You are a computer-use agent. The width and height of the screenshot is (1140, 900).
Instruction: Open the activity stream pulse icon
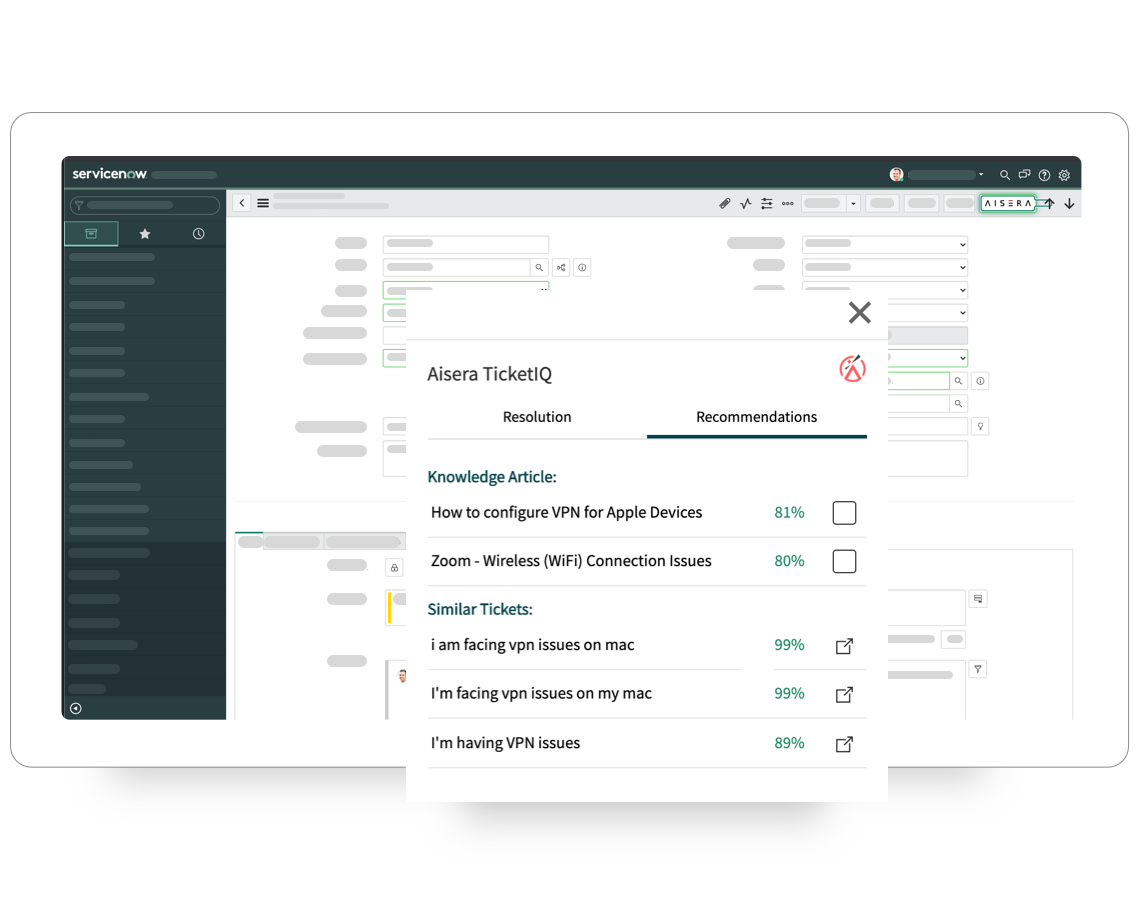pos(745,204)
